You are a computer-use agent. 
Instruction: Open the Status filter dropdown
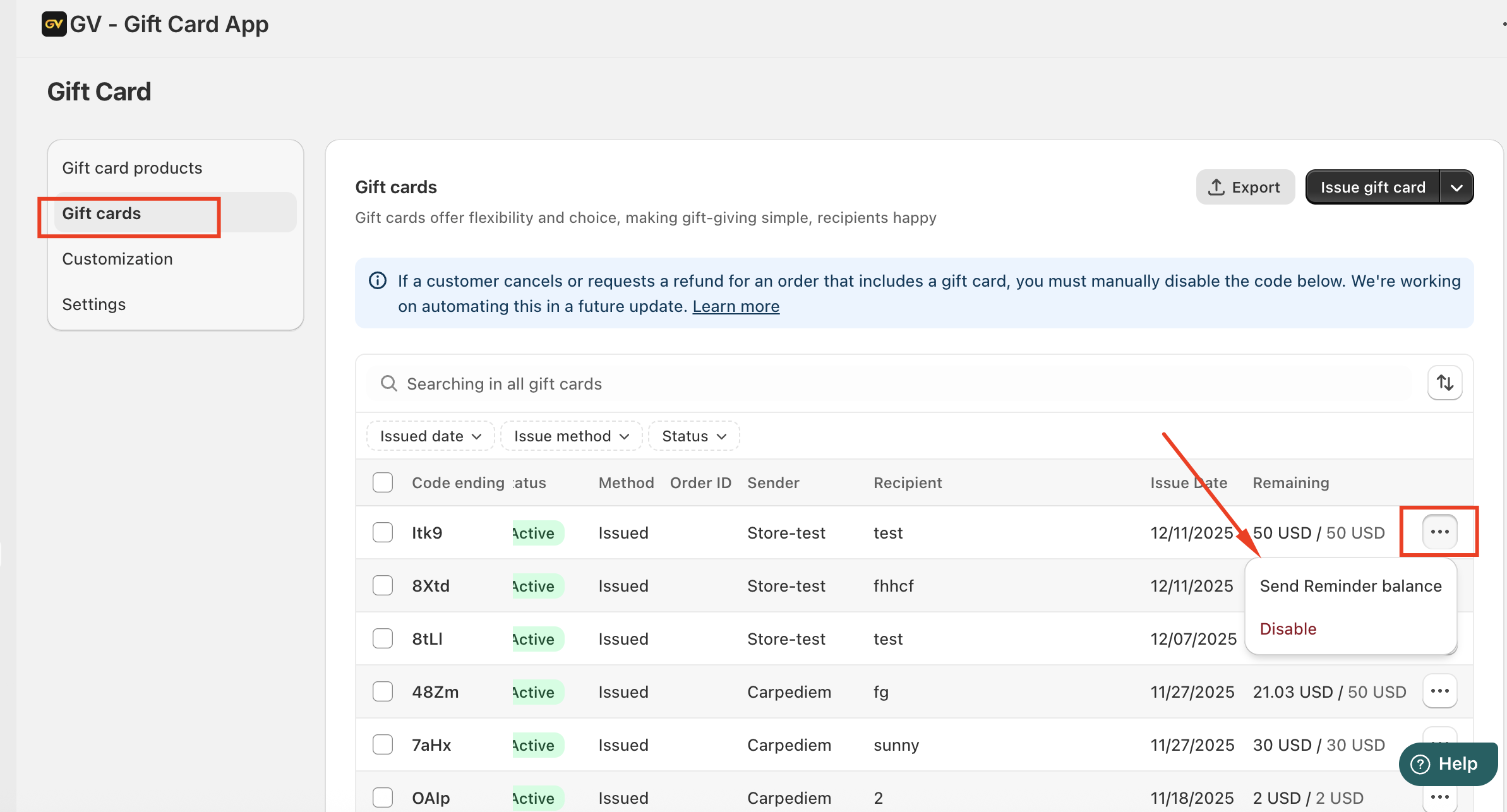[x=693, y=436]
